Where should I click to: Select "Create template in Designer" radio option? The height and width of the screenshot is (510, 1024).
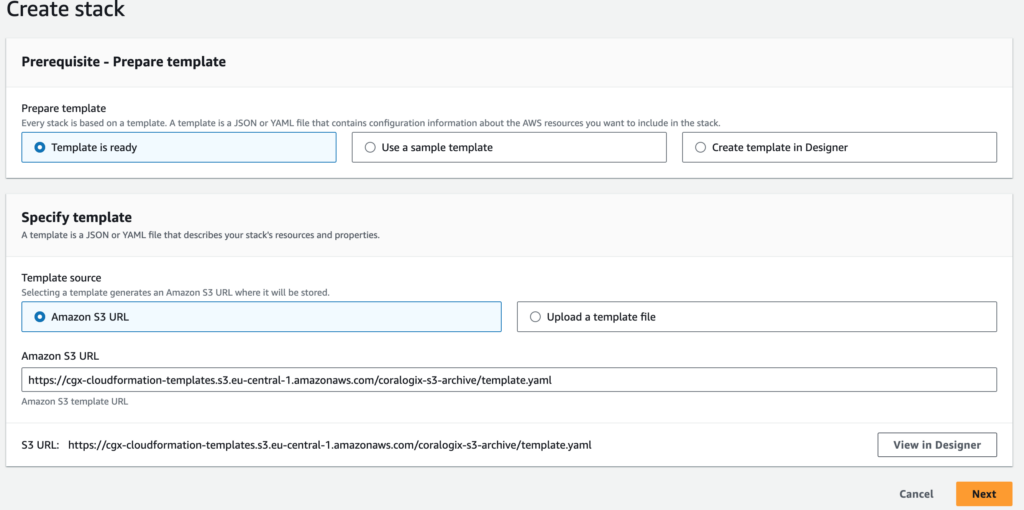point(839,148)
